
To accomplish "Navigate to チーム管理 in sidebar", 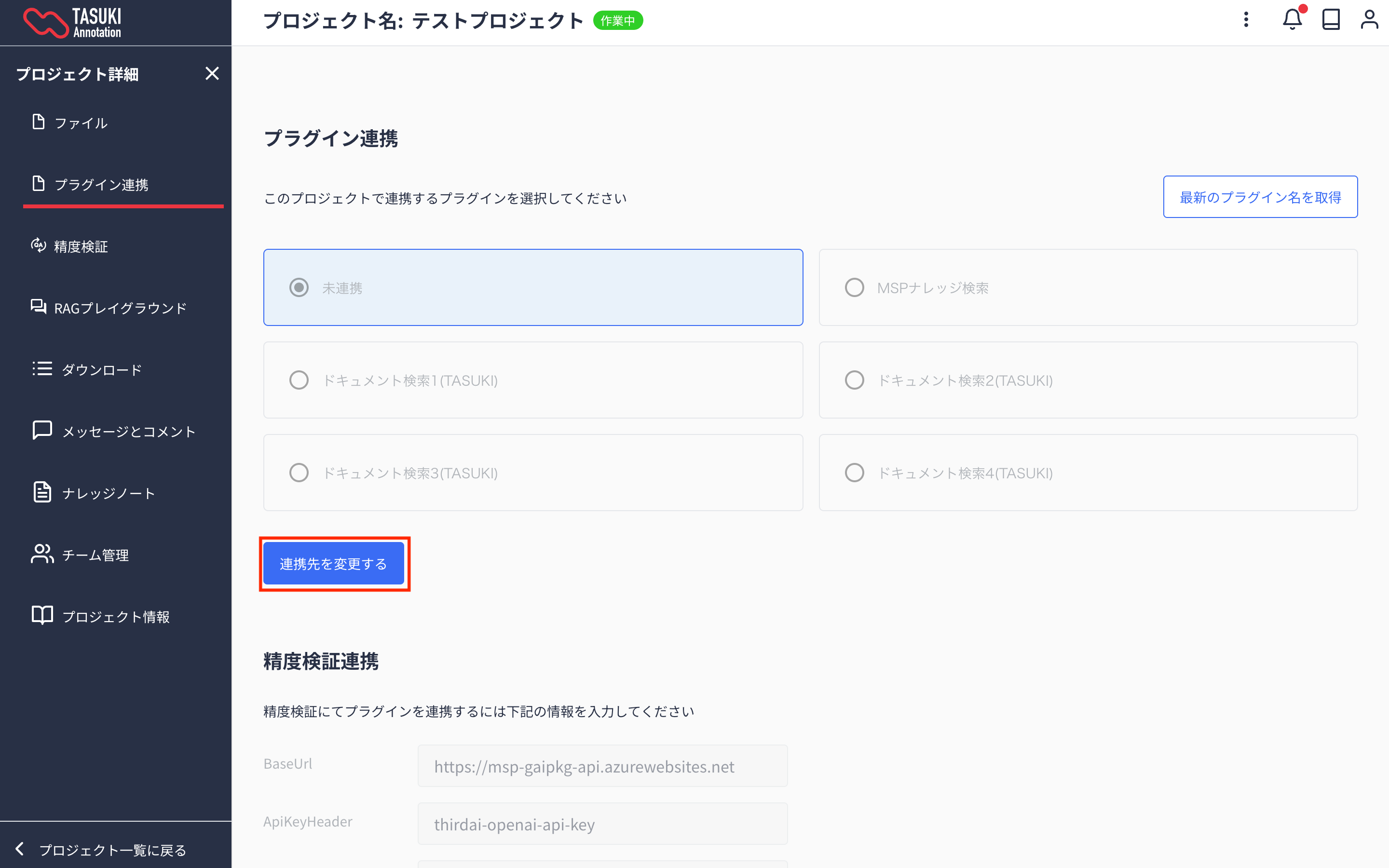I will (x=95, y=555).
